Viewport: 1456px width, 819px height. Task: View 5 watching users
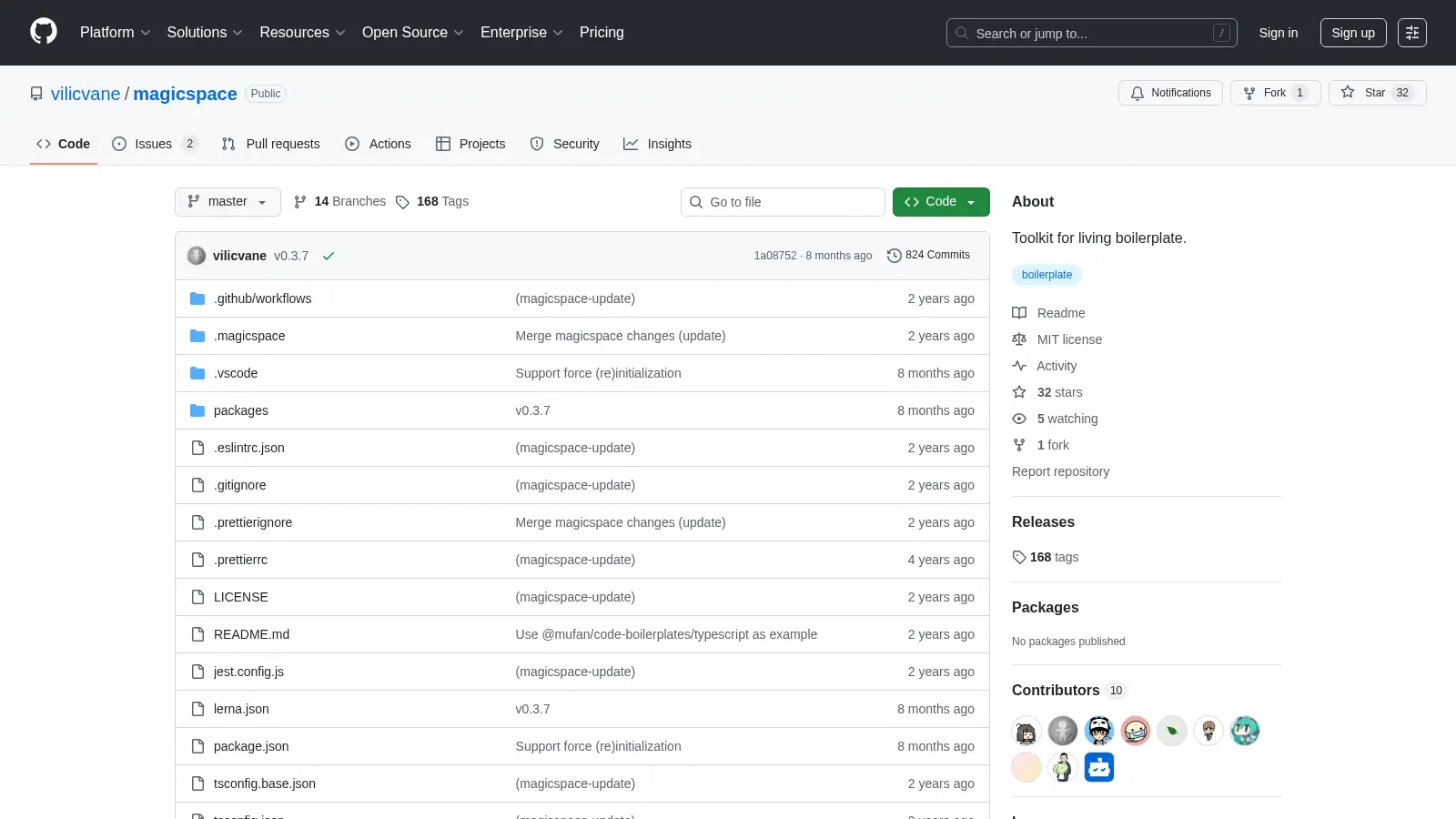pyautogui.click(x=1056, y=419)
